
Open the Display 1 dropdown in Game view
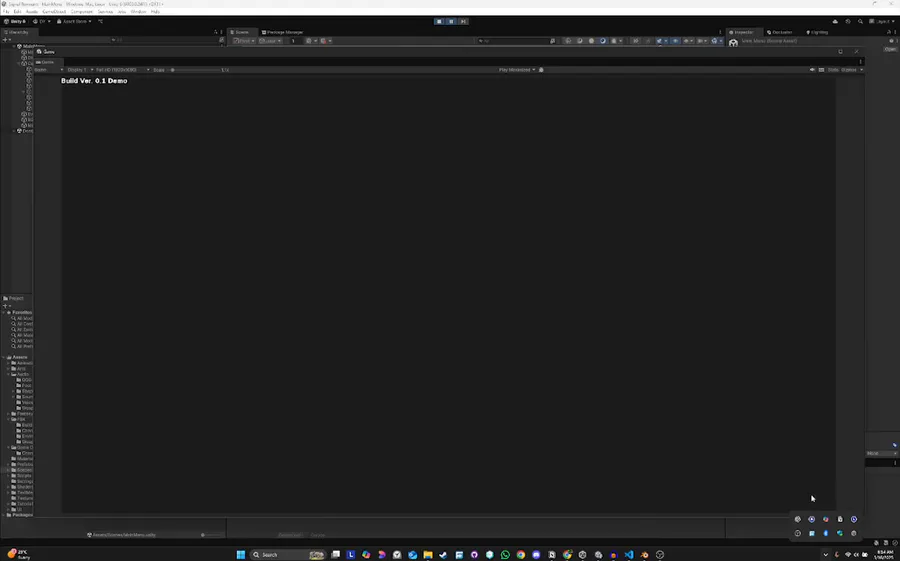point(80,69)
